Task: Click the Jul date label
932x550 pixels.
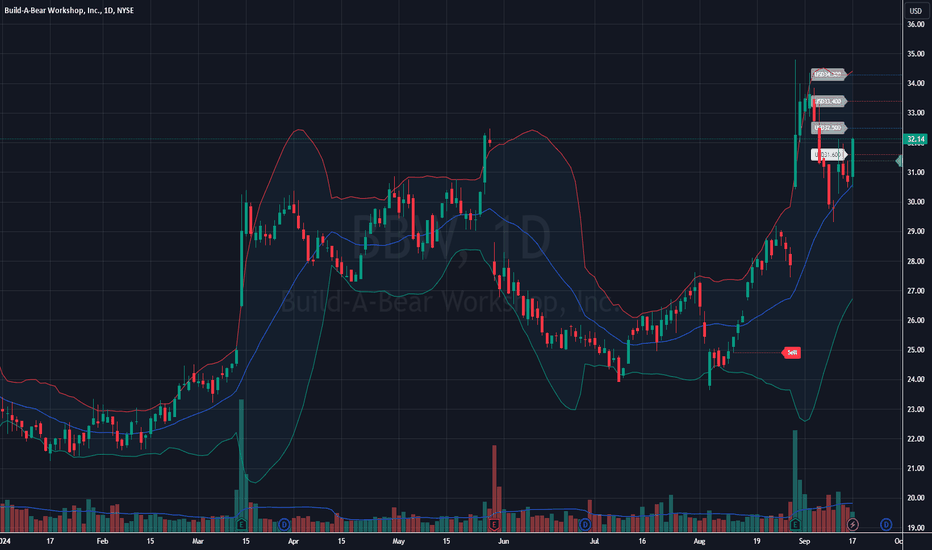Action: coord(594,541)
